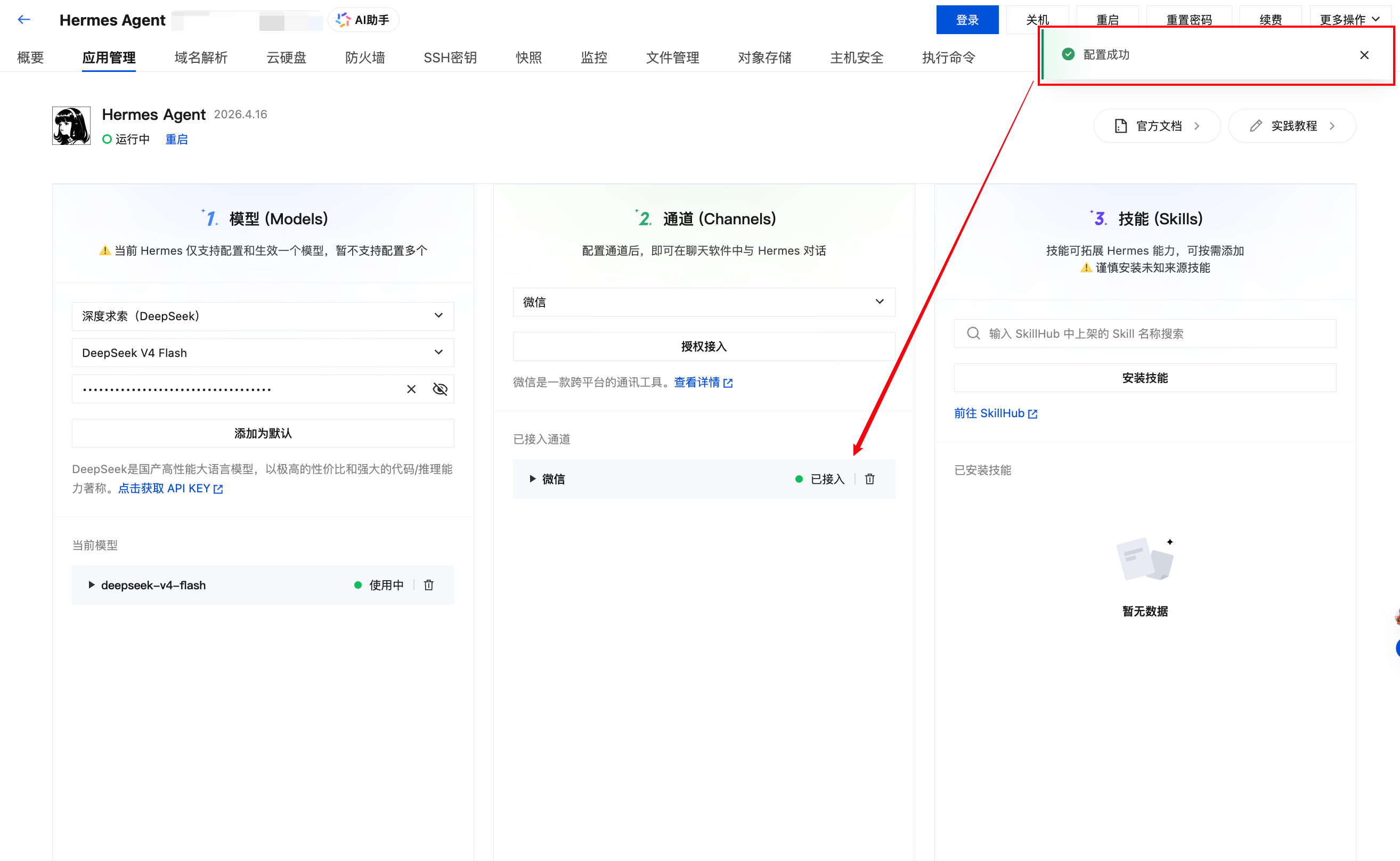Click the 暂无数据 empty state illustration
This screenshot has height=861, width=1400.
(x=1145, y=558)
